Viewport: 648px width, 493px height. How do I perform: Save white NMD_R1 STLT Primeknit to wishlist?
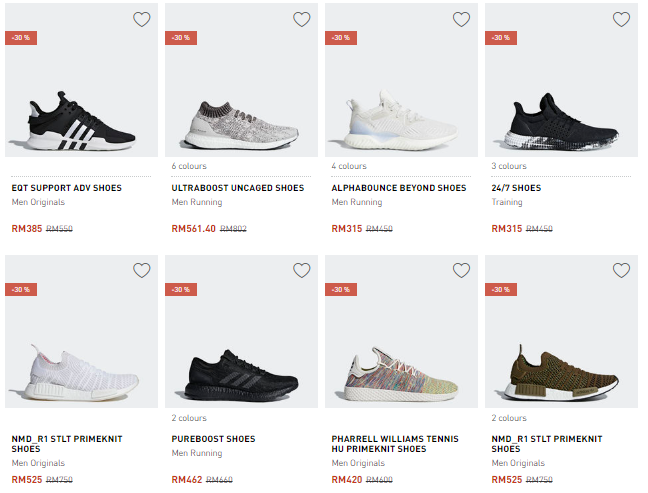click(x=142, y=270)
